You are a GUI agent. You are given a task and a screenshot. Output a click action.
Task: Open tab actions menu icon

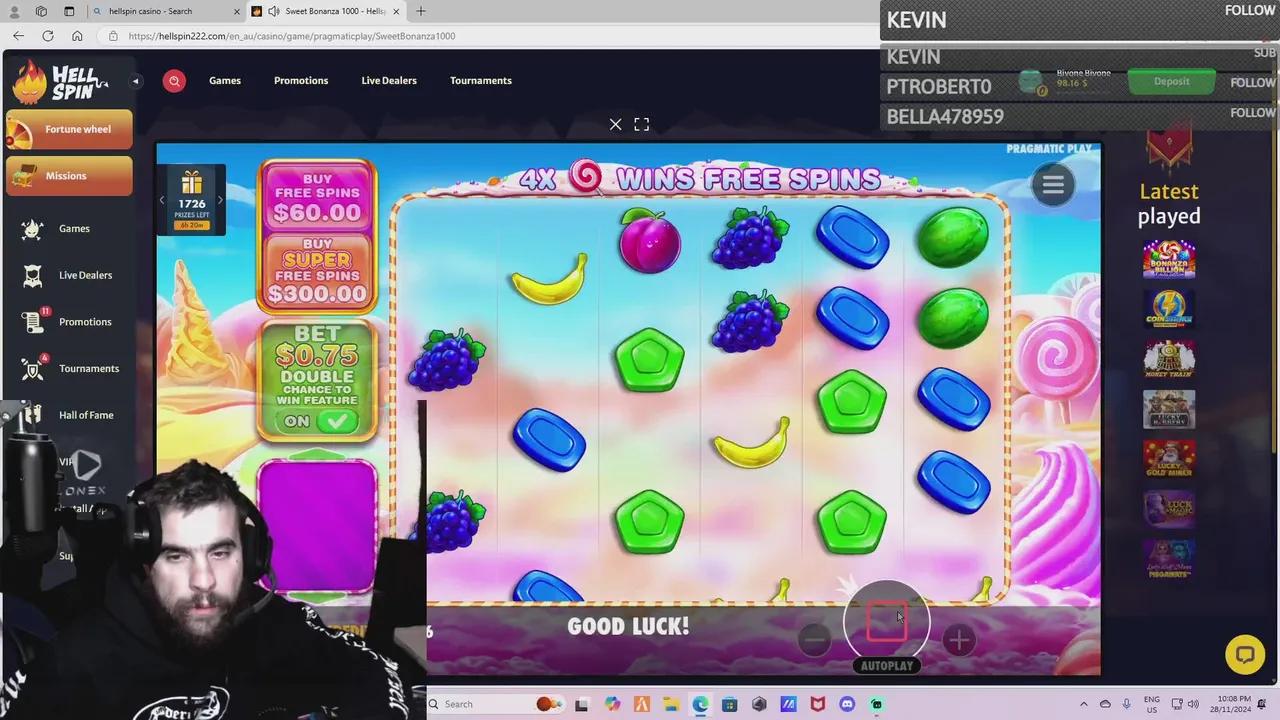[x=69, y=11]
